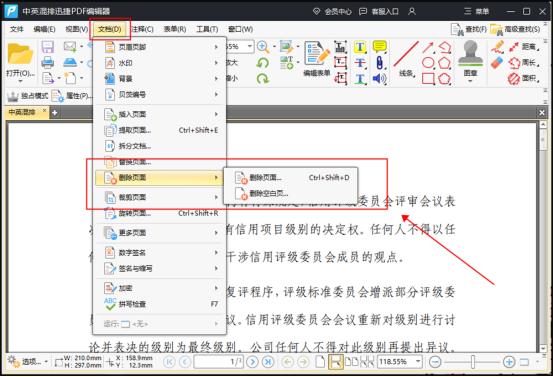Select the red arrow drawing tool
The image size is (553, 377).
[x=428, y=47]
